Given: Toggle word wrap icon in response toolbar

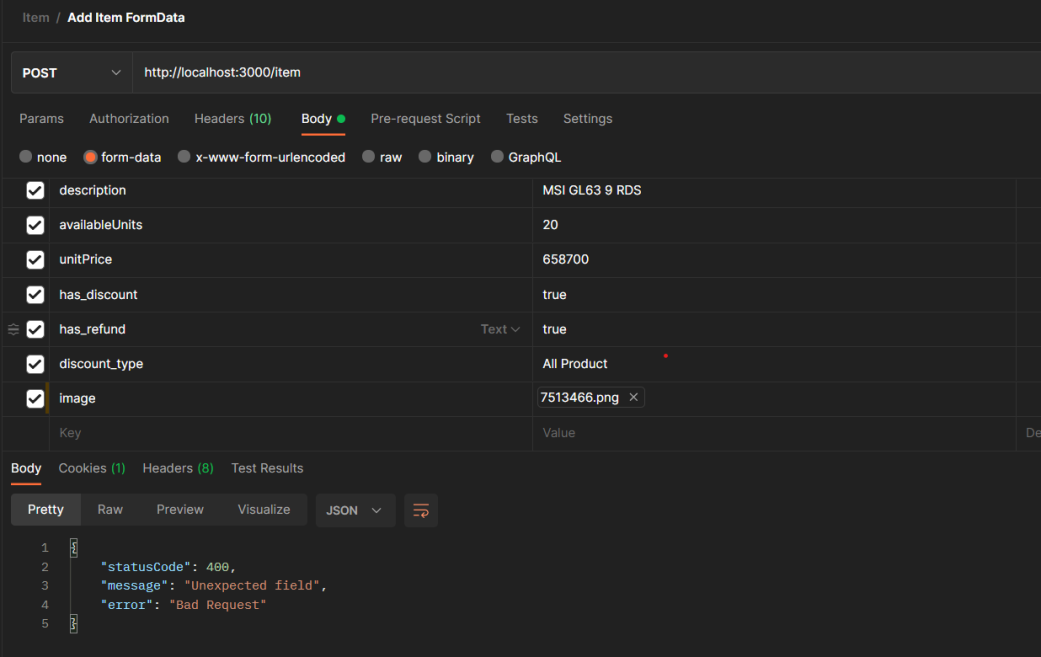Looking at the screenshot, I should (x=421, y=510).
